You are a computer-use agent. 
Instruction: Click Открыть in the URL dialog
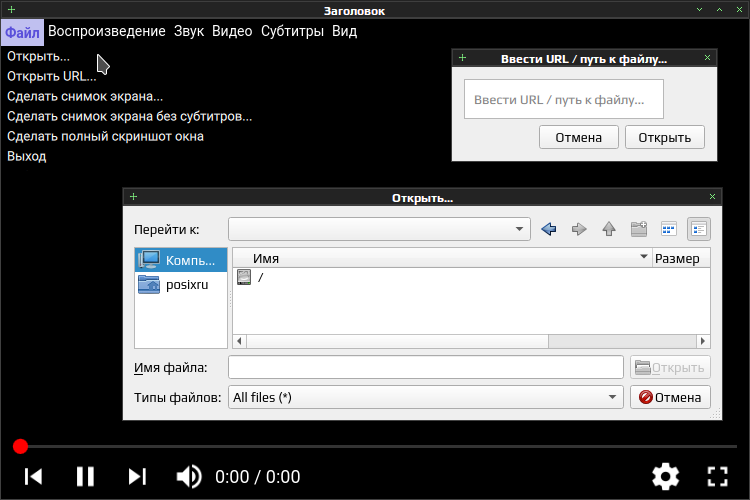pyautogui.click(x=665, y=137)
